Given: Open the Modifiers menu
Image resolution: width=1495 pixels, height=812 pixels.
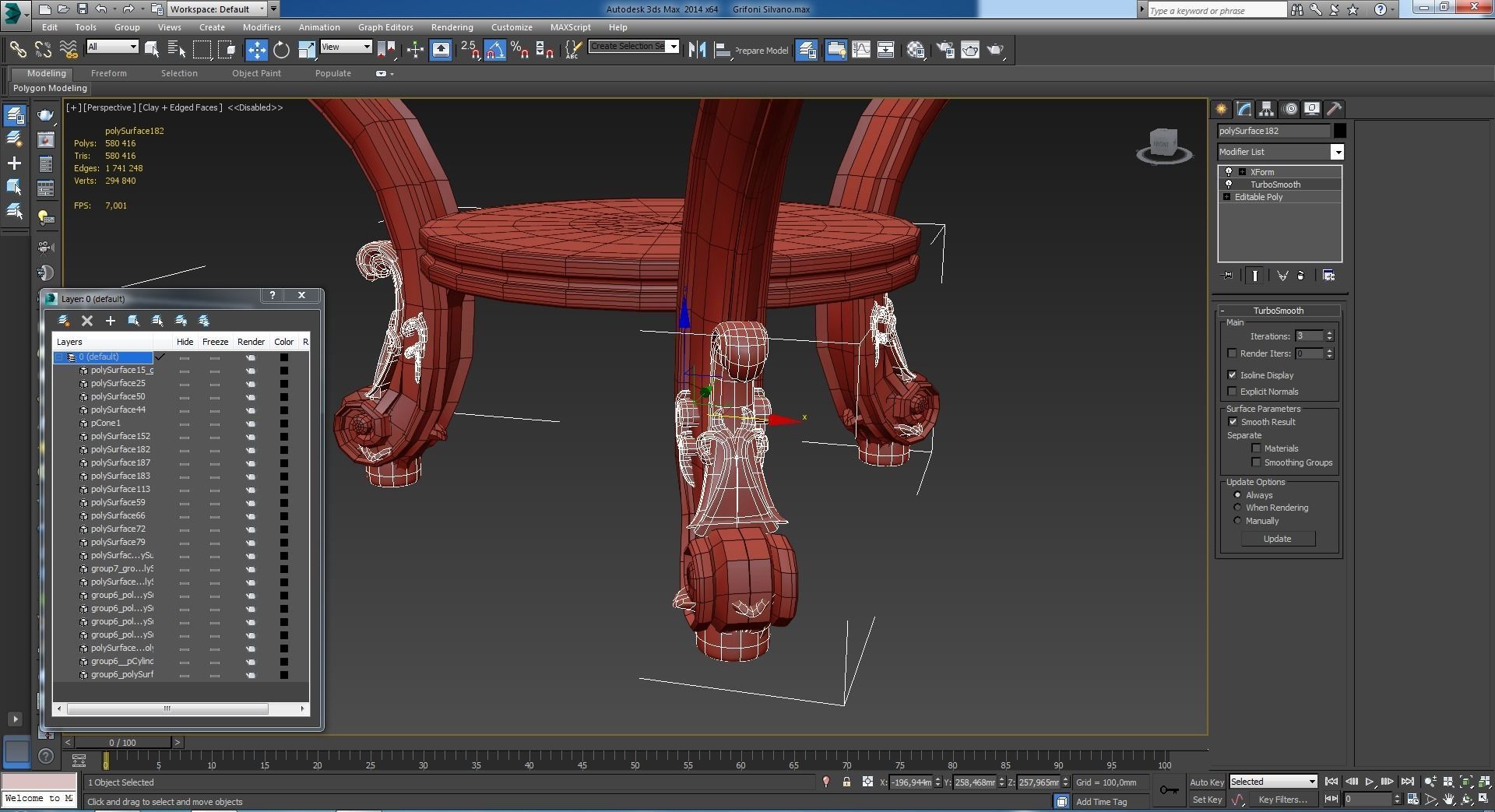Looking at the screenshot, I should pos(262,27).
